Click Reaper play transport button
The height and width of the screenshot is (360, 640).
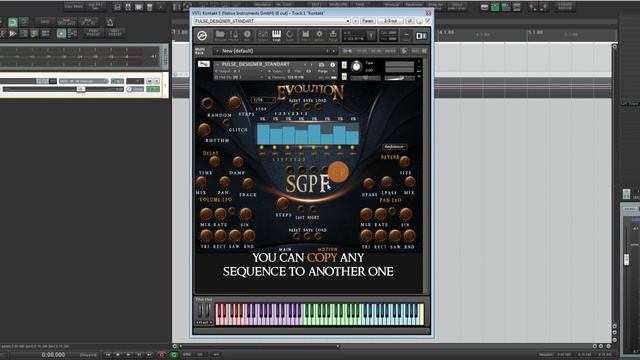128,355
